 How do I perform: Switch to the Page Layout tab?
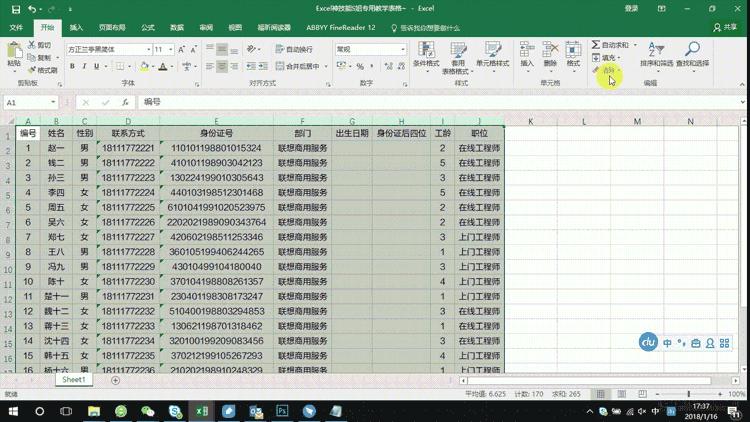tap(112, 28)
